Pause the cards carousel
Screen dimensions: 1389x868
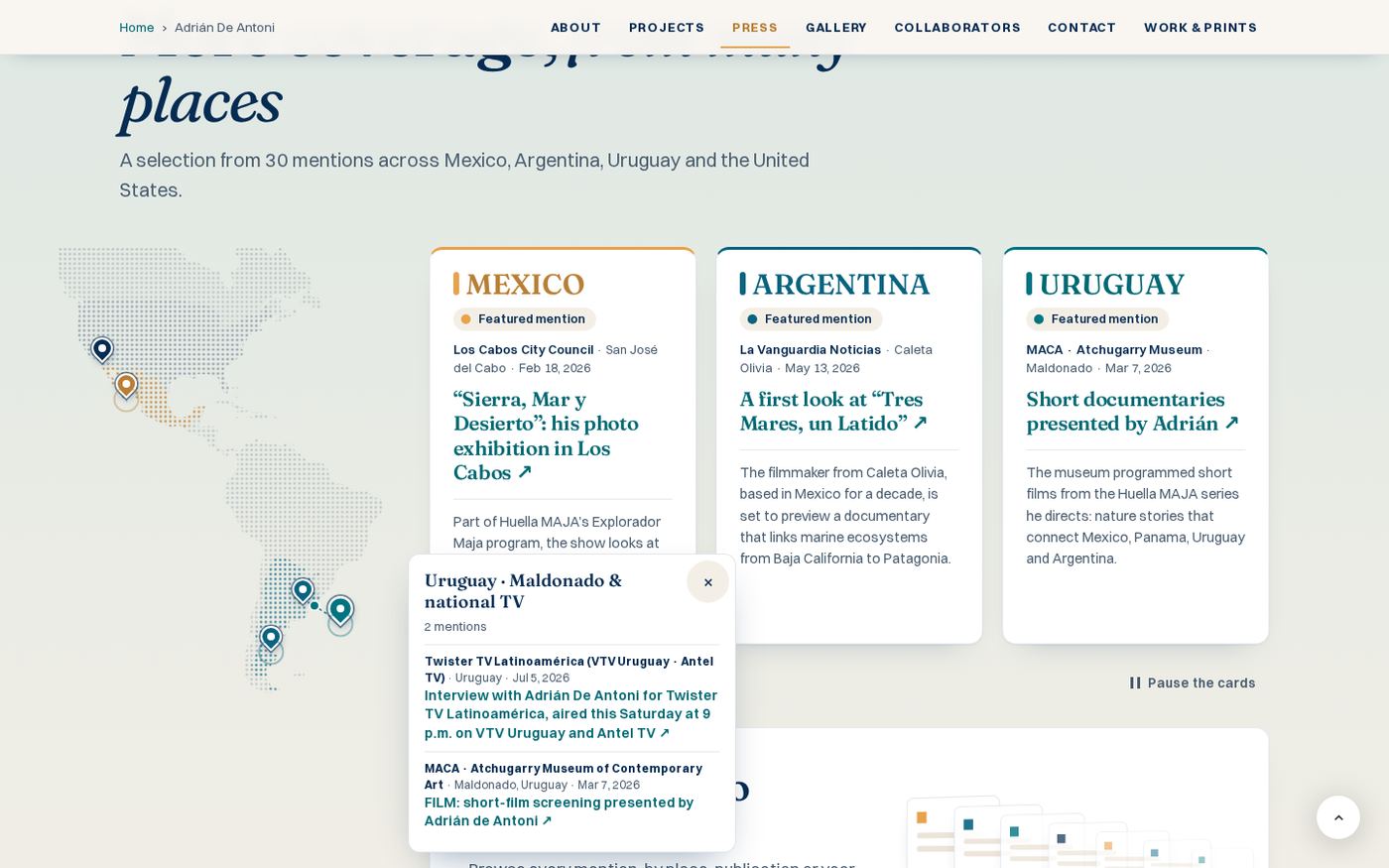point(1192,682)
